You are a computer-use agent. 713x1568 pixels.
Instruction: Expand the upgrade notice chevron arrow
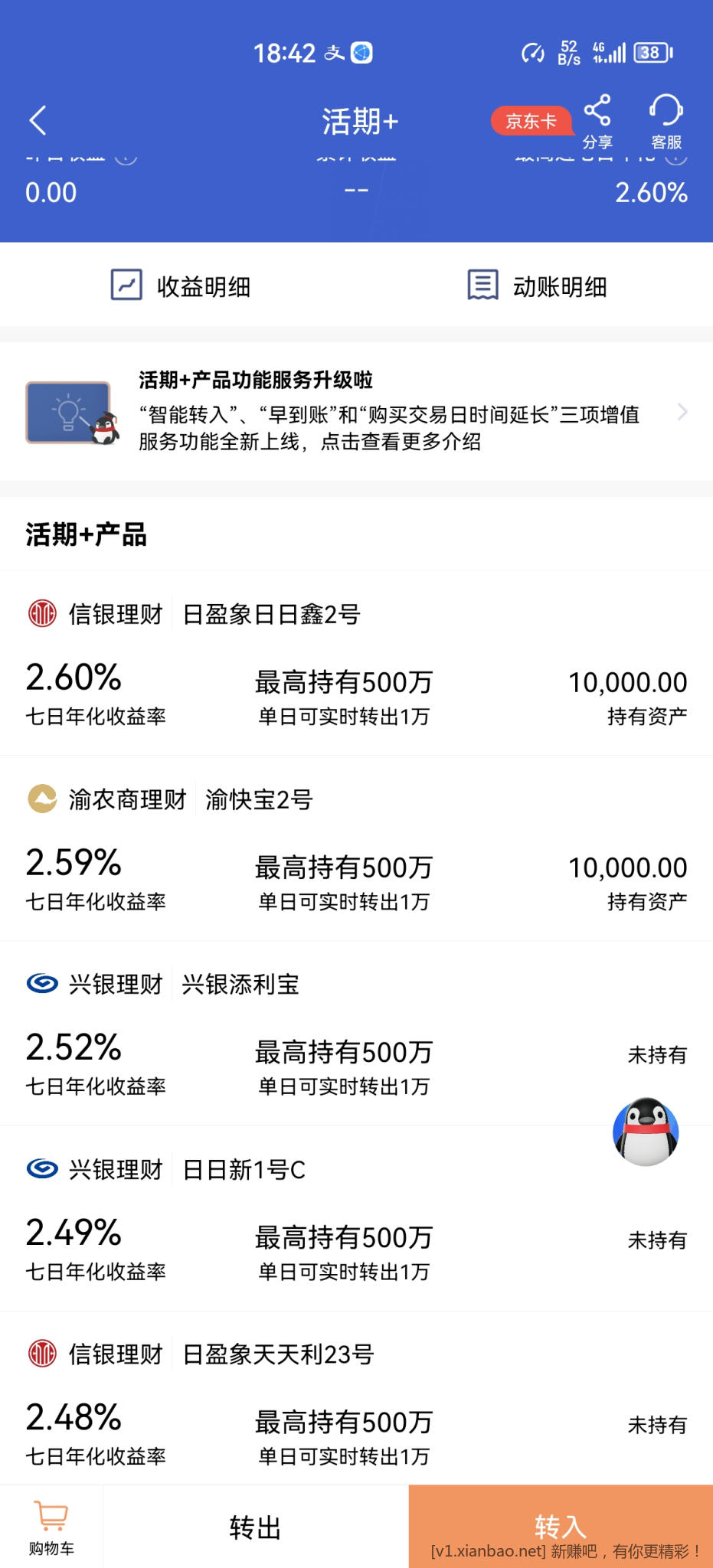click(682, 412)
